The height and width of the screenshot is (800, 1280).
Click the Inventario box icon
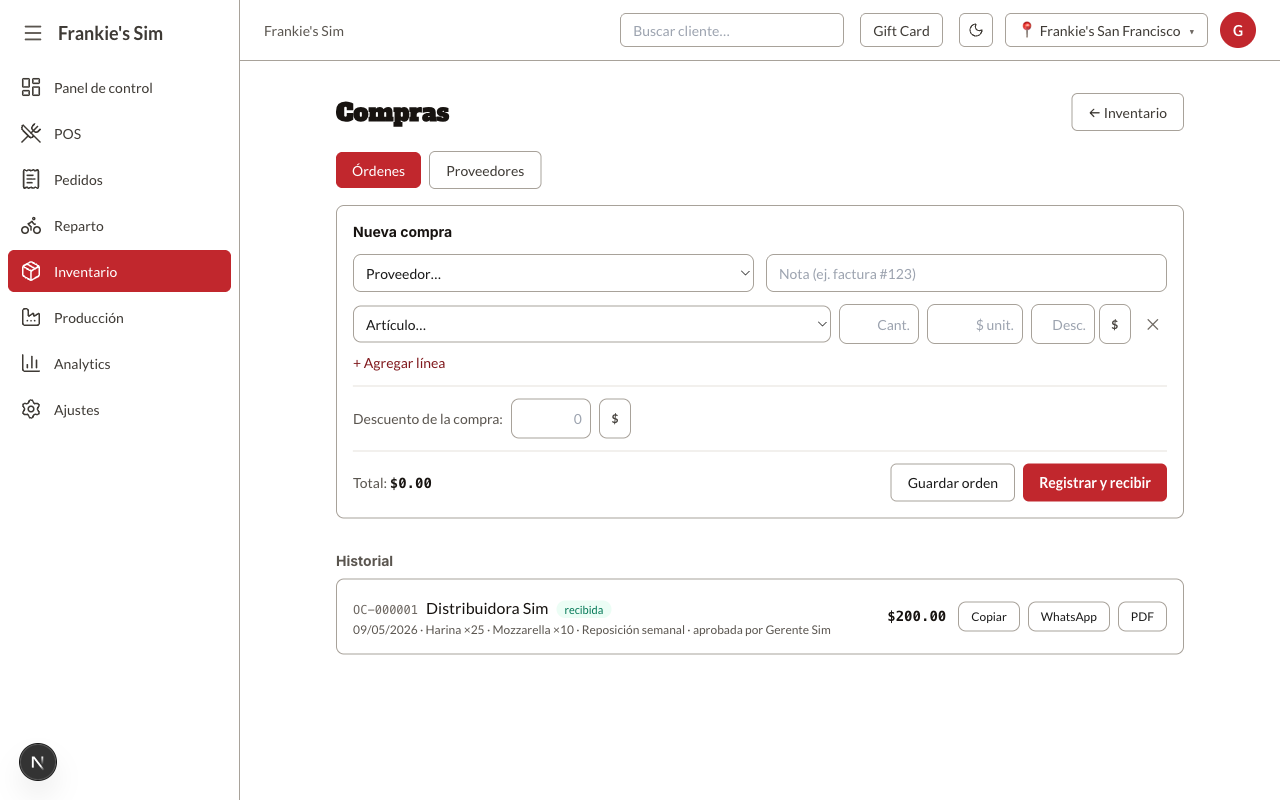point(31,272)
